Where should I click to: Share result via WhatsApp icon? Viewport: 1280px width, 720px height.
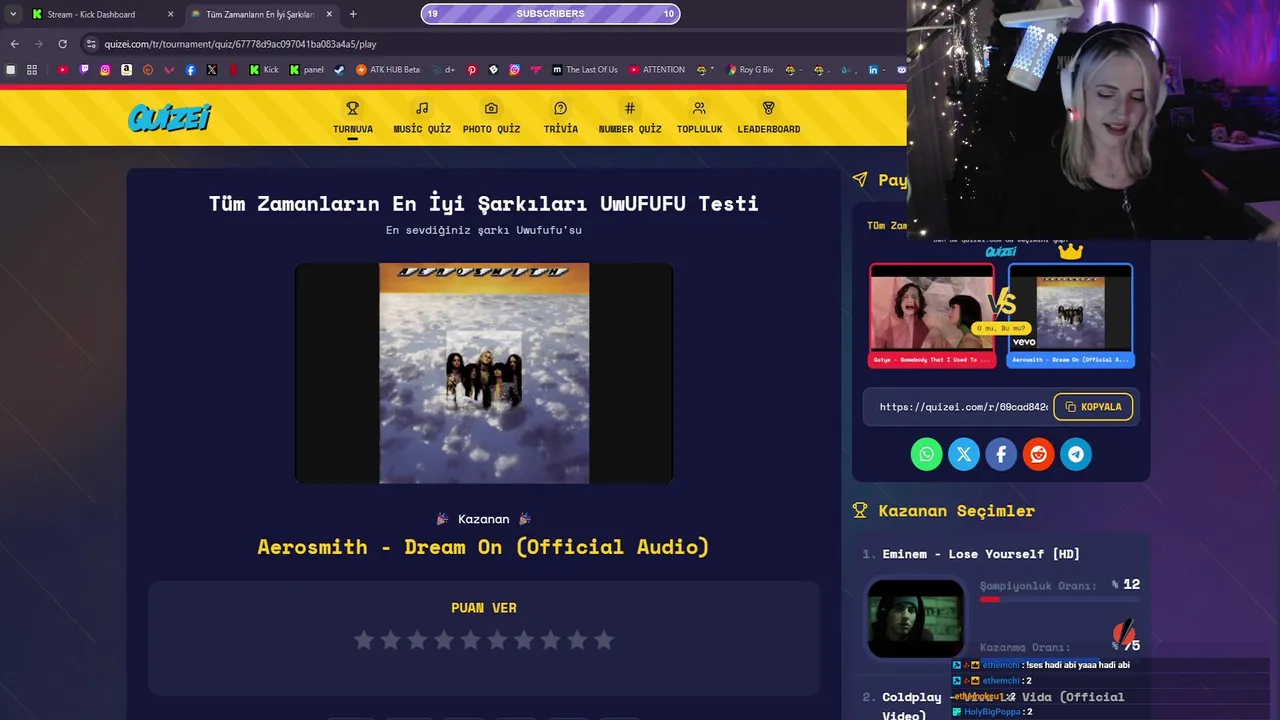[x=926, y=454]
